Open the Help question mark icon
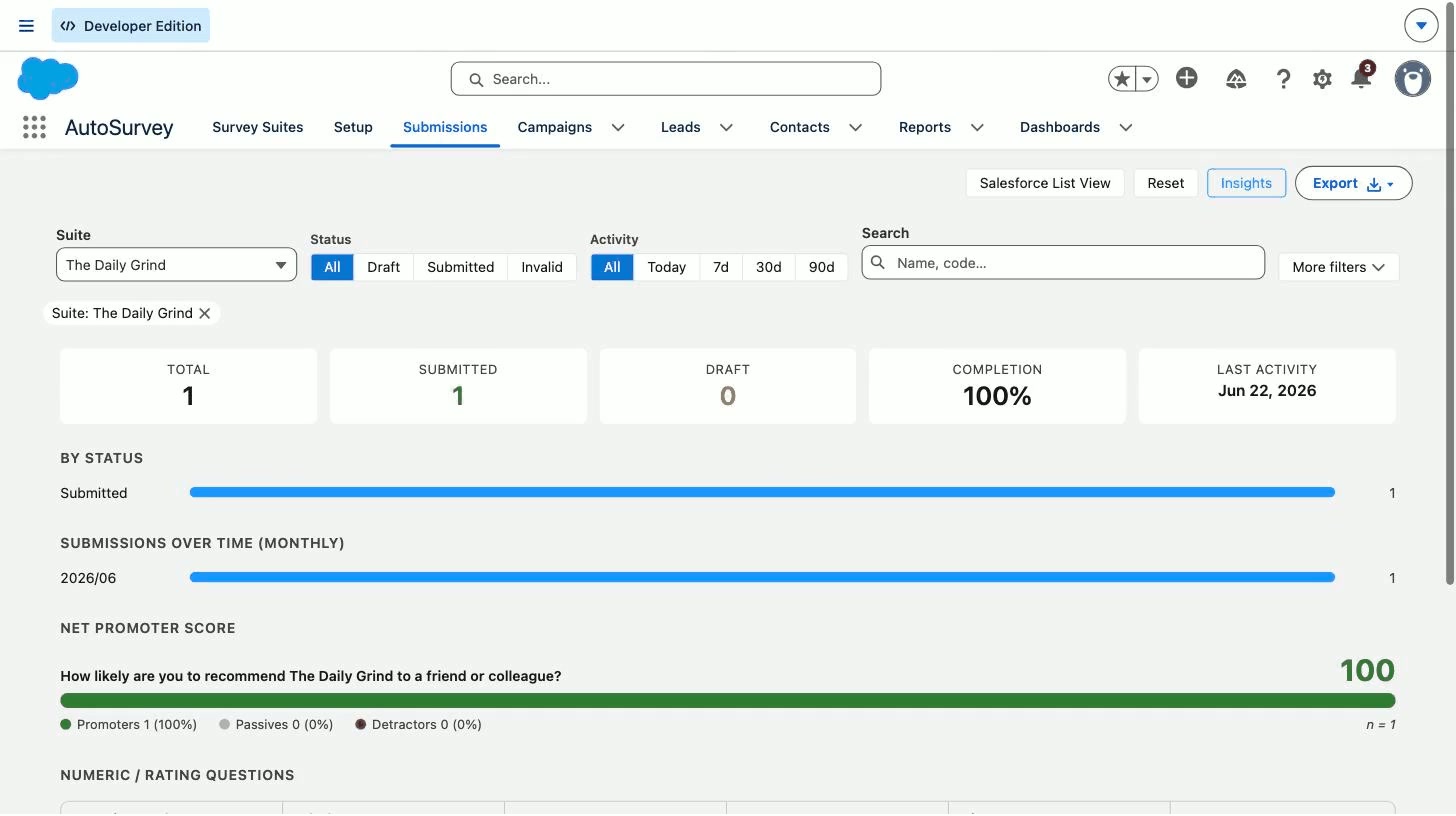The height and width of the screenshot is (816, 1456). pyautogui.click(x=1283, y=79)
